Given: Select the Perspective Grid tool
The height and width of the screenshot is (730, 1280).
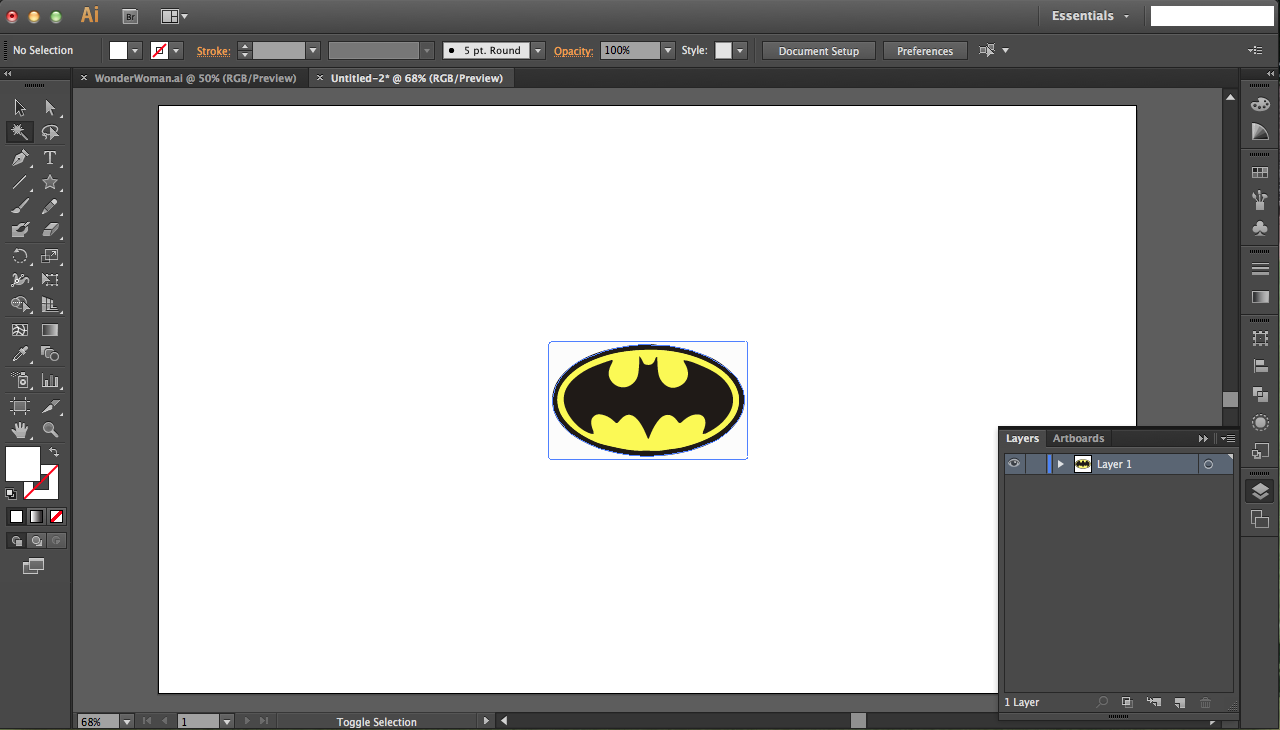Looking at the screenshot, I should pos(50,305).
